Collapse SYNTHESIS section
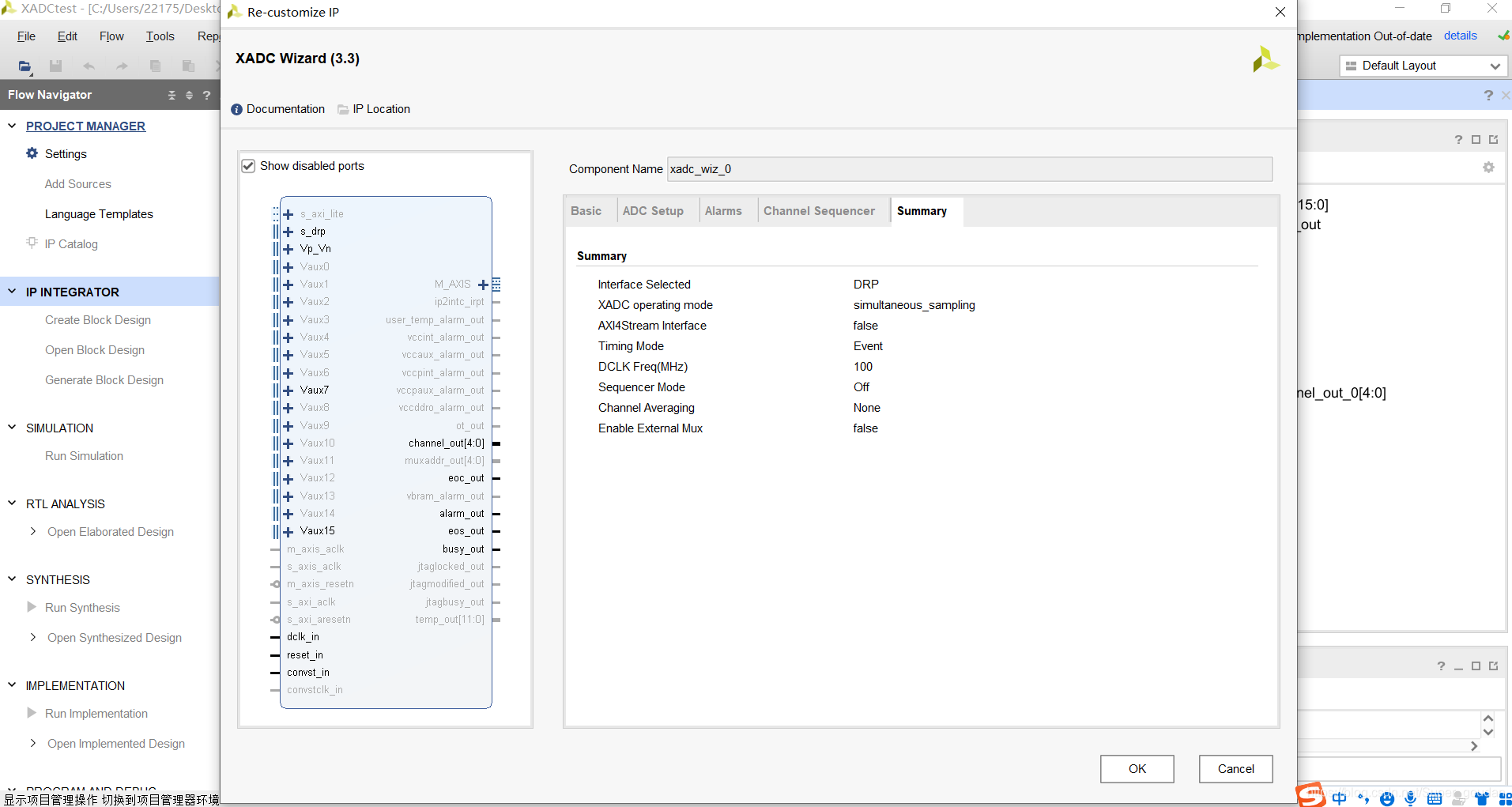1512x807 pixels. [12, 579]
